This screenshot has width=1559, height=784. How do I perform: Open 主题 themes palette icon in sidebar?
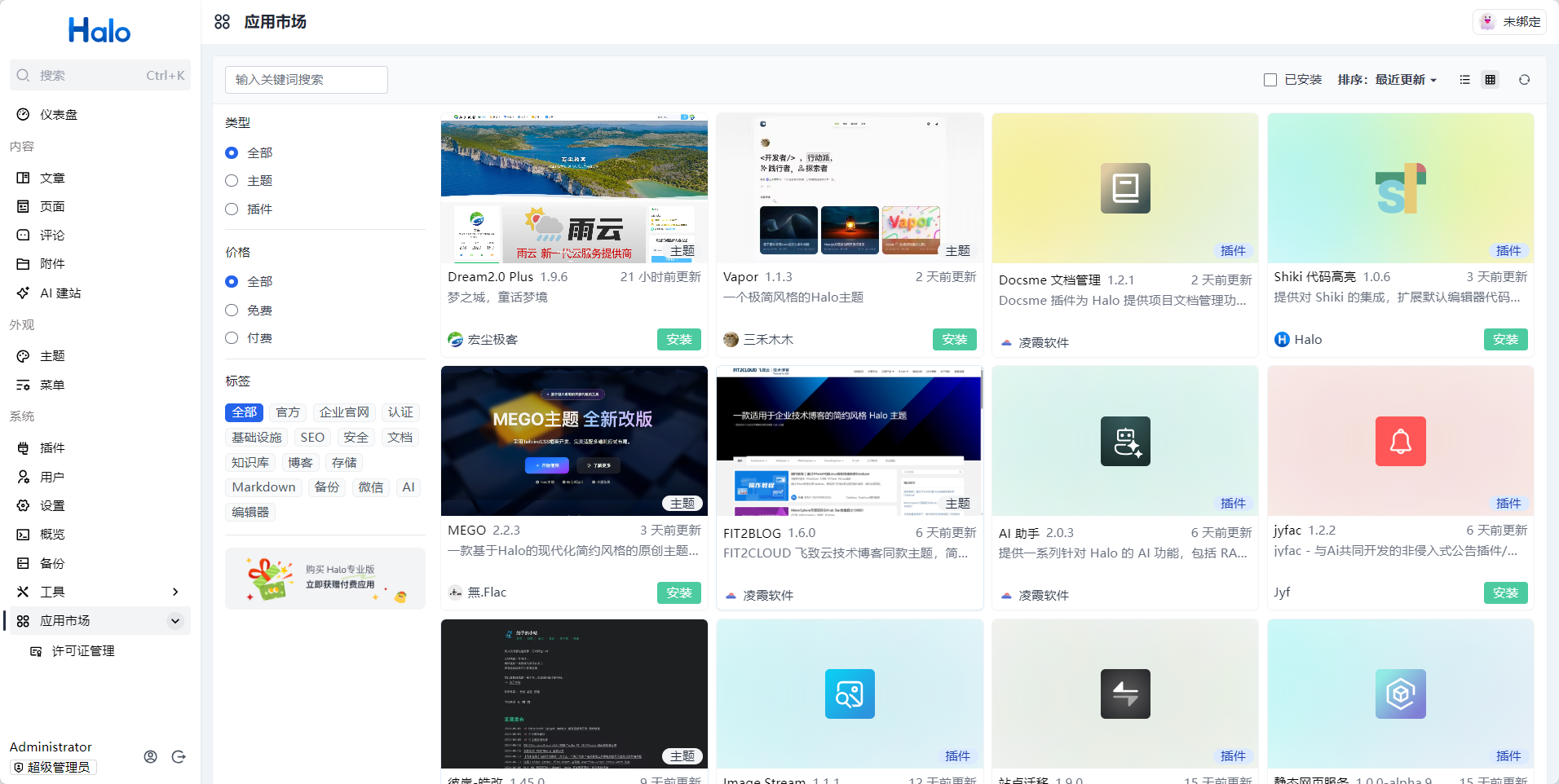pos(23,356)
